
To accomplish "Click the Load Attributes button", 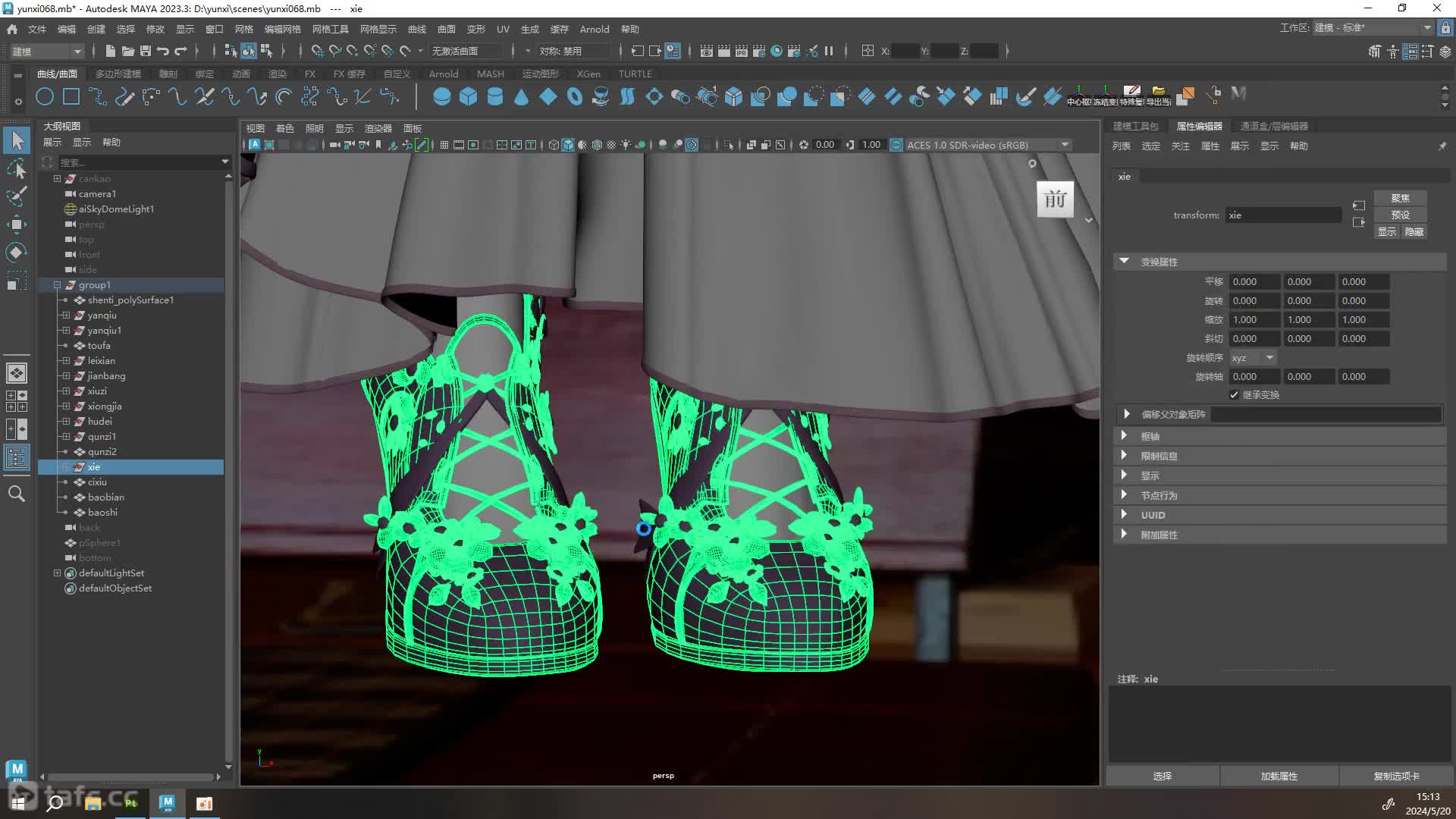I will (x=1279, y=776).
